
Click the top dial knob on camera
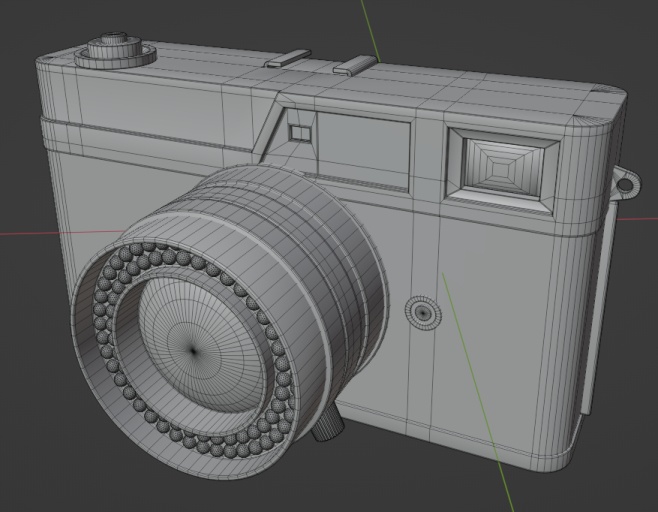click(115, 49)
